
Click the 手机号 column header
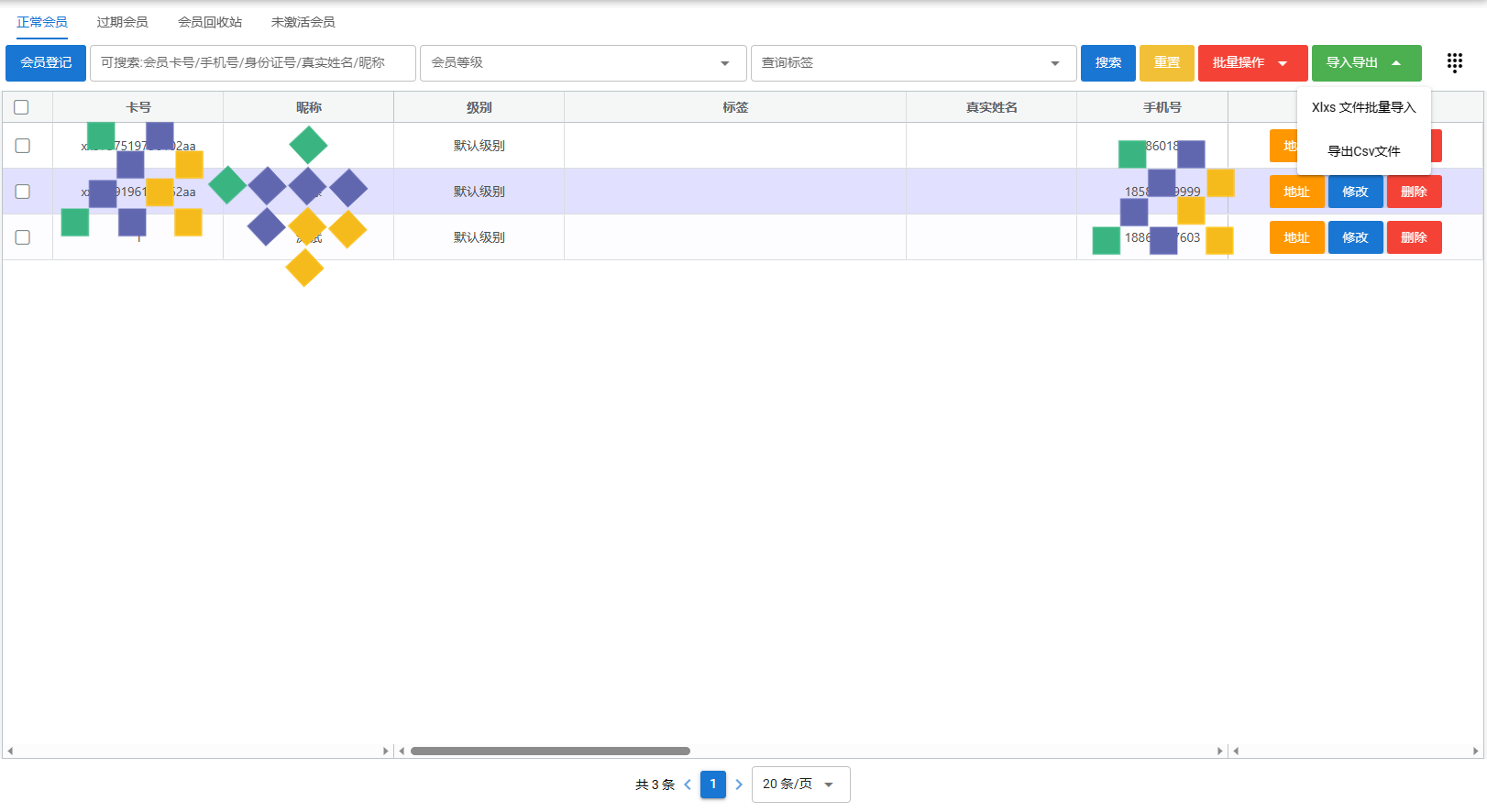tap(1162, 107)
